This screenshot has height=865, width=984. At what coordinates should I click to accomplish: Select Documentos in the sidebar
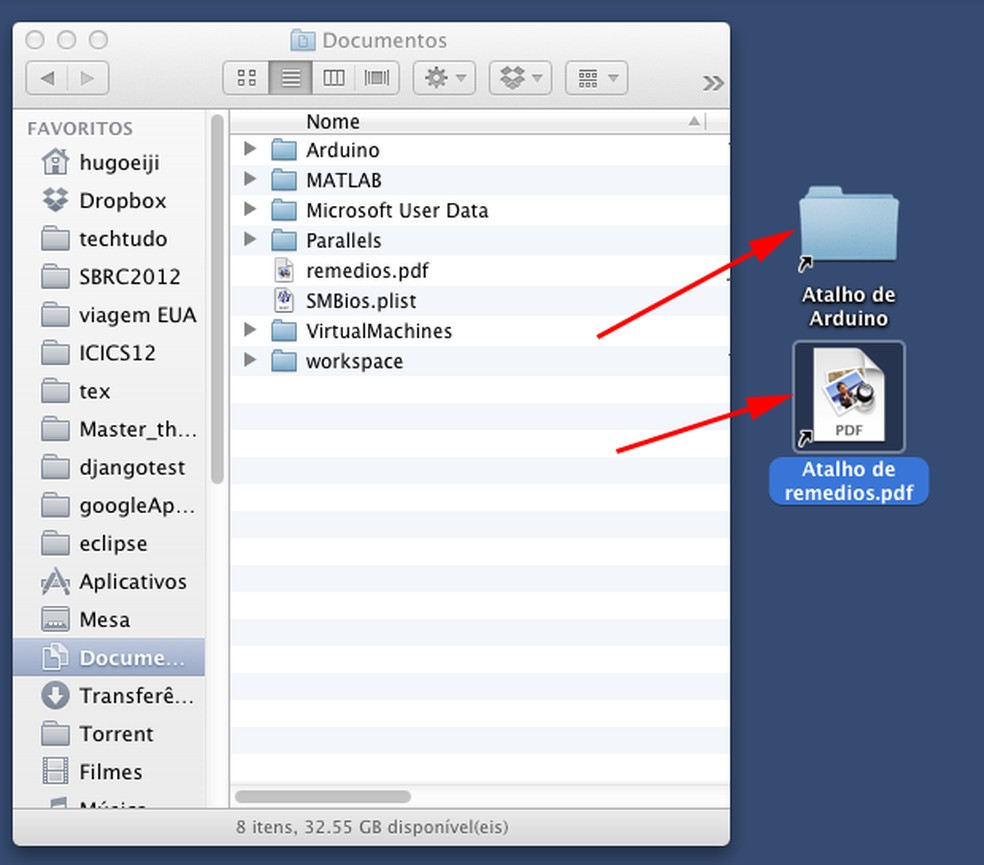pyautogui.click(x=109, y=658)
